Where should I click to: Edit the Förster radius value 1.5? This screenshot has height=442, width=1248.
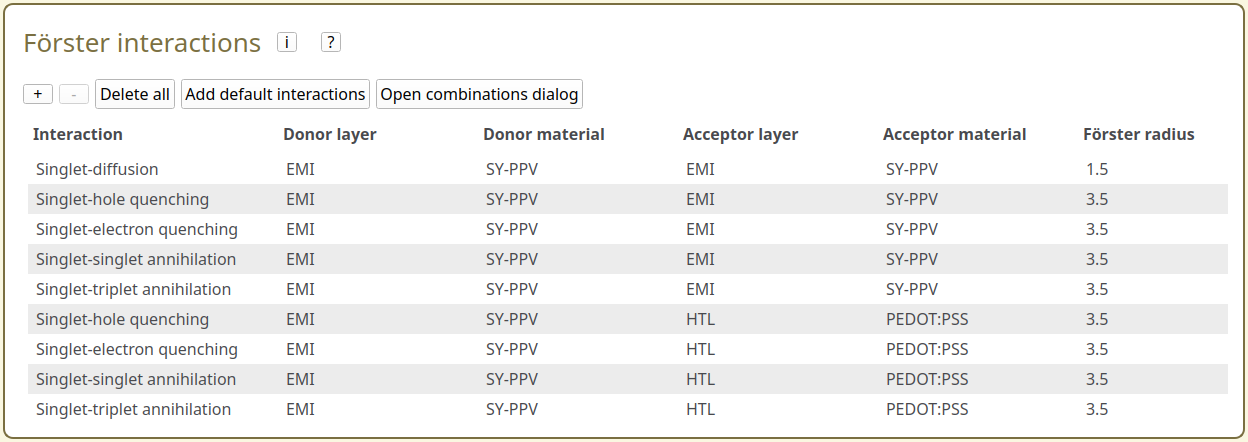[1097, 169]
